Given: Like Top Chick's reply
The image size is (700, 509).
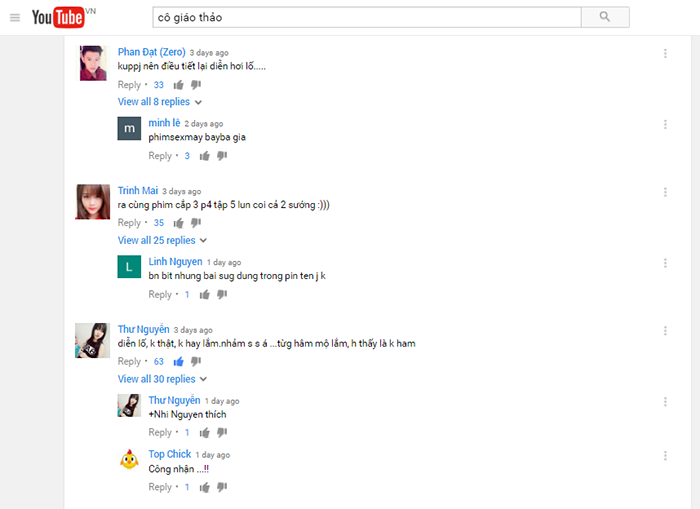Looking at the screenshot, I should pos(204,487).
